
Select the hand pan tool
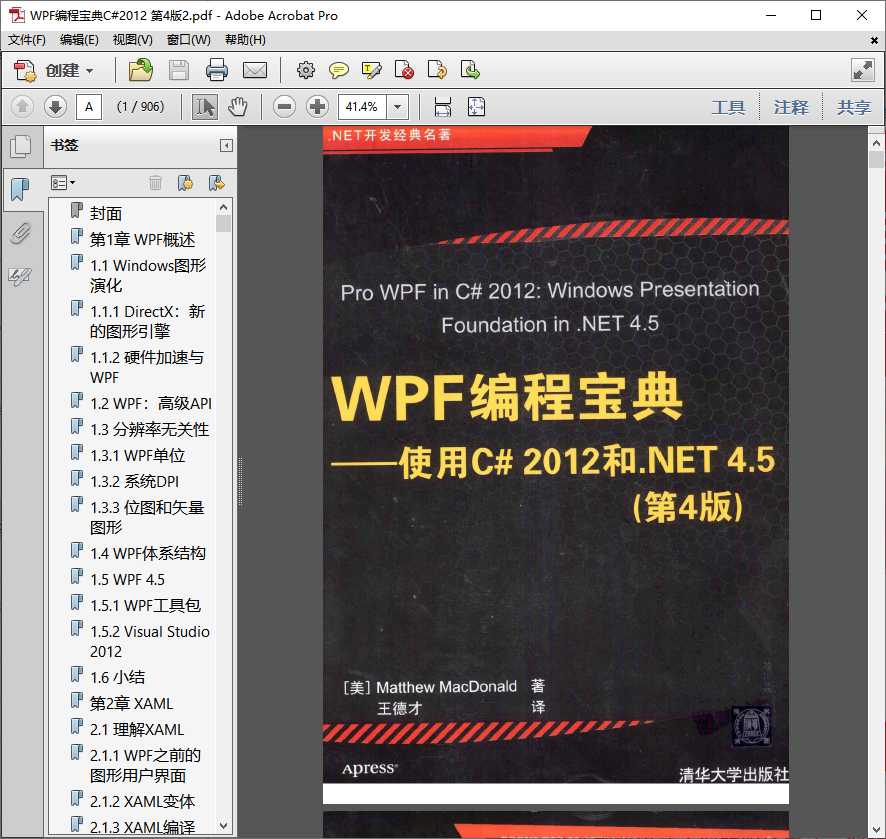[238, 106]
